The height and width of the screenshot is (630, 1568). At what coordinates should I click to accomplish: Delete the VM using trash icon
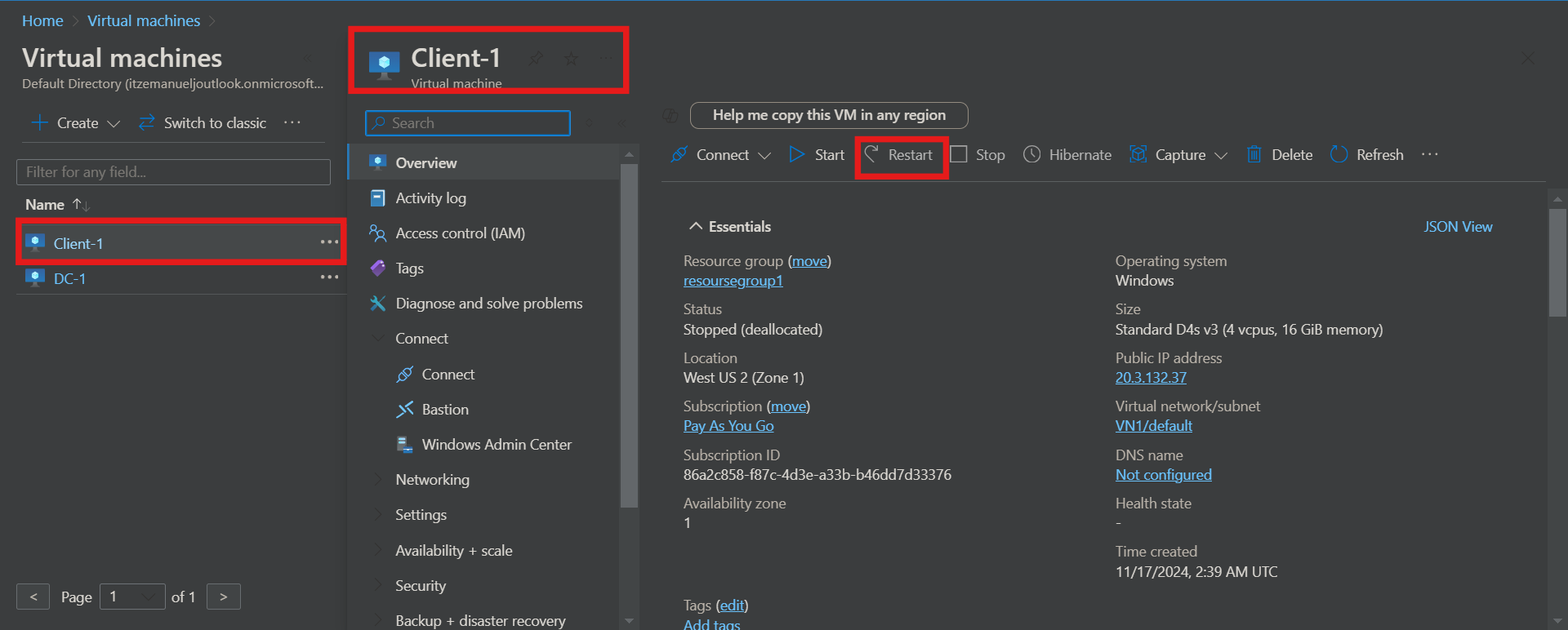point(1254,154)
